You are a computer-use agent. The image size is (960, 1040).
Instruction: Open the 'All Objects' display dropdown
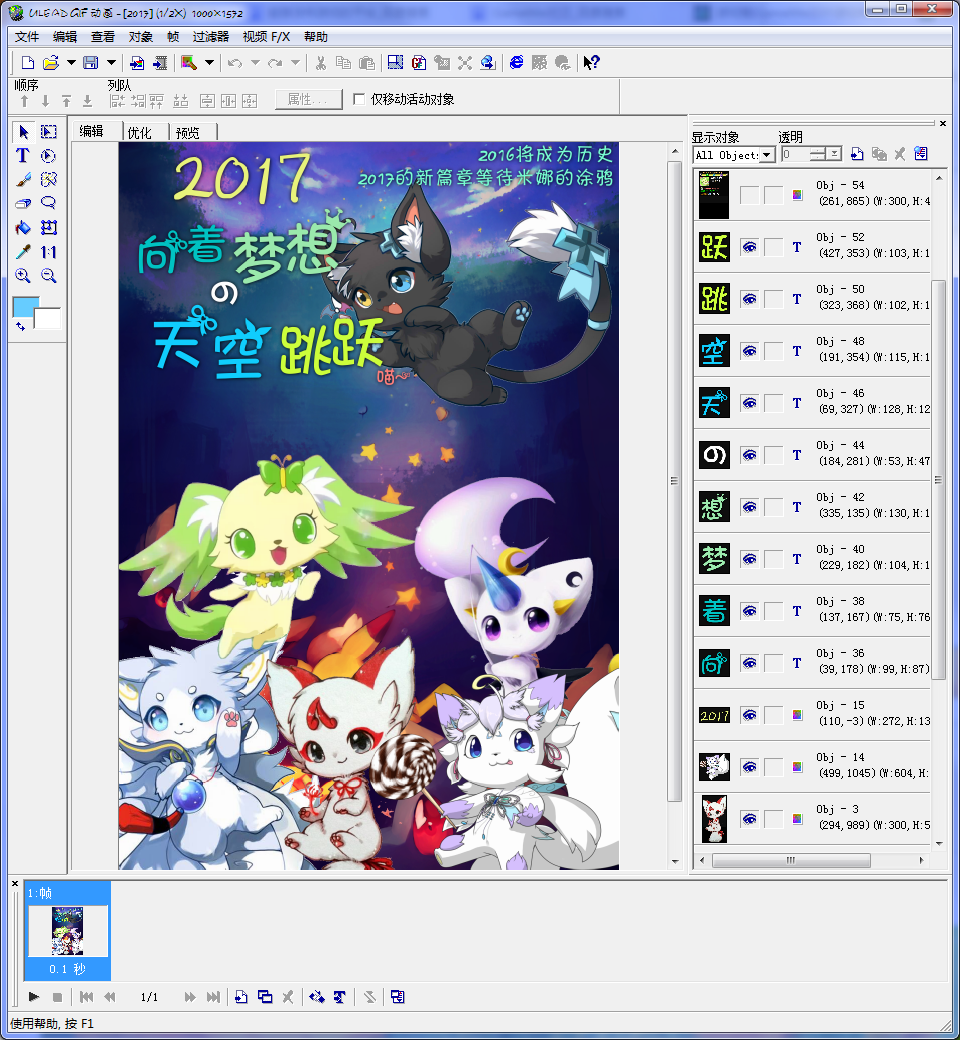point(768,155)
